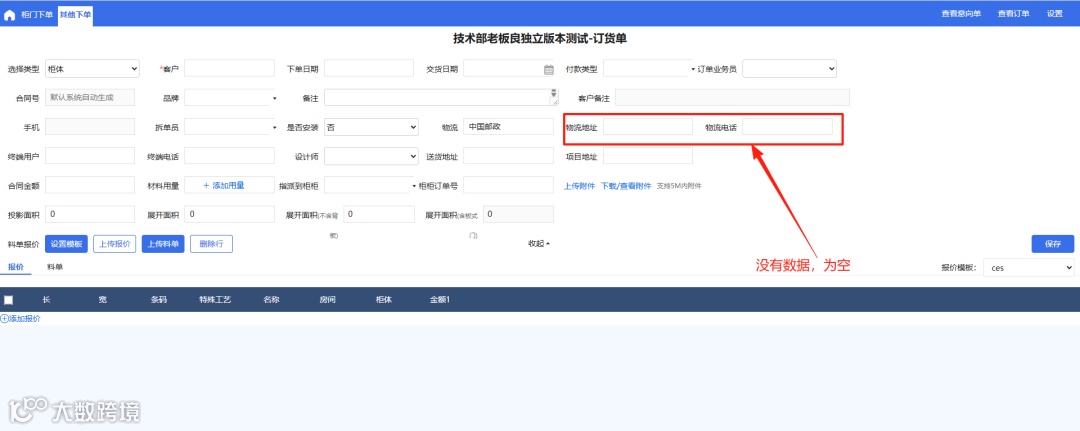Expand the 选择类型 dropdown

point(92,69)
